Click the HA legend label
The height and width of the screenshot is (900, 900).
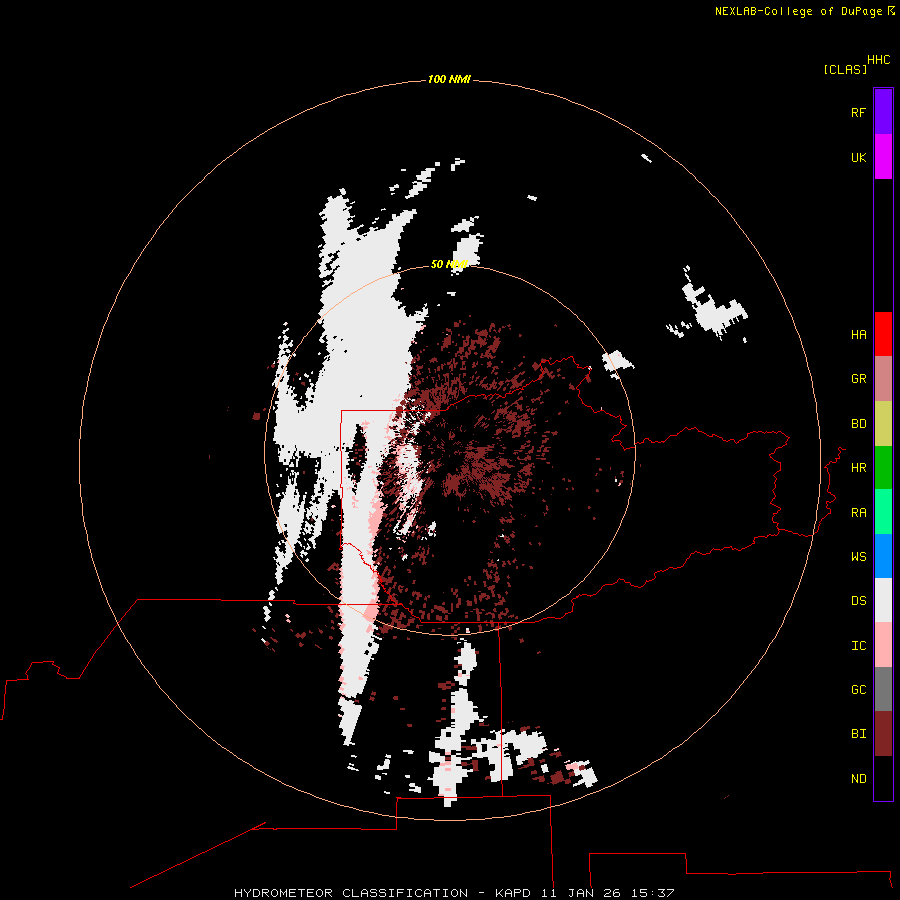click(x=858, y=335)
